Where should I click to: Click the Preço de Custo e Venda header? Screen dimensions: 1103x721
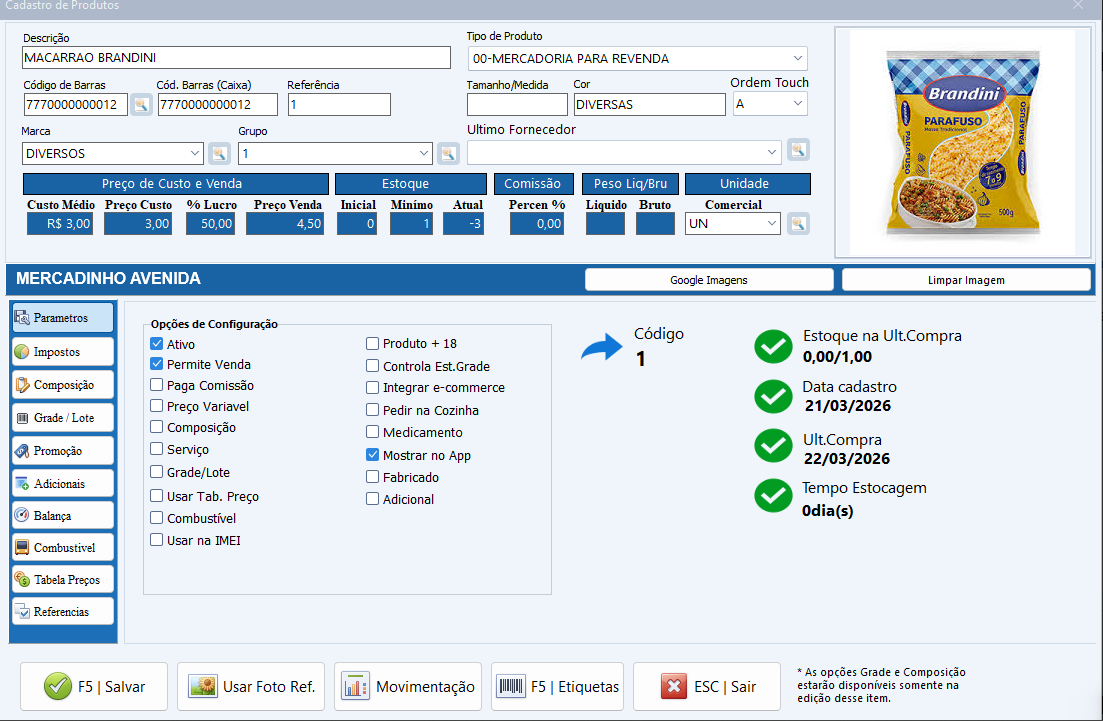click(176, 184)
